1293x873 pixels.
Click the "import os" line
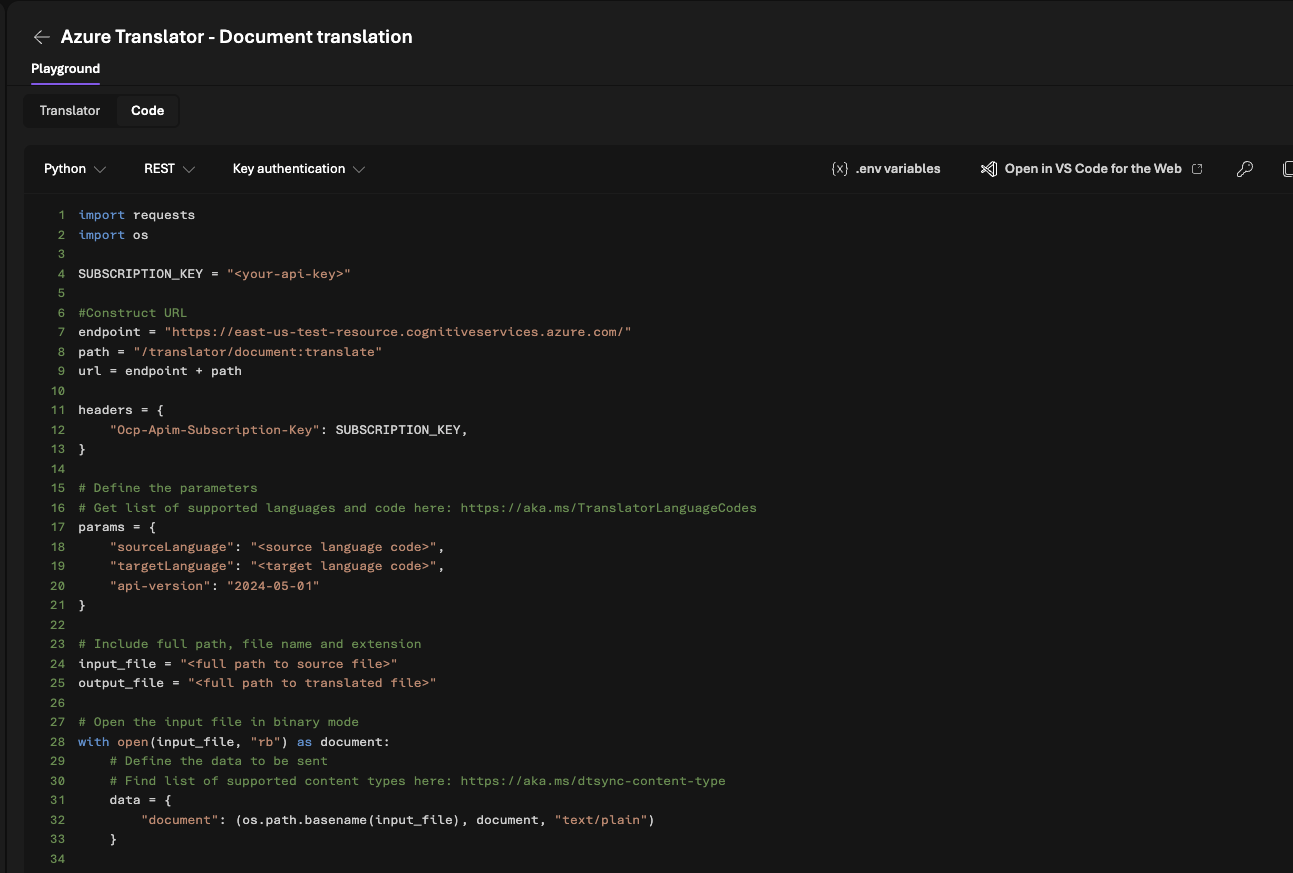coord(113,235)
